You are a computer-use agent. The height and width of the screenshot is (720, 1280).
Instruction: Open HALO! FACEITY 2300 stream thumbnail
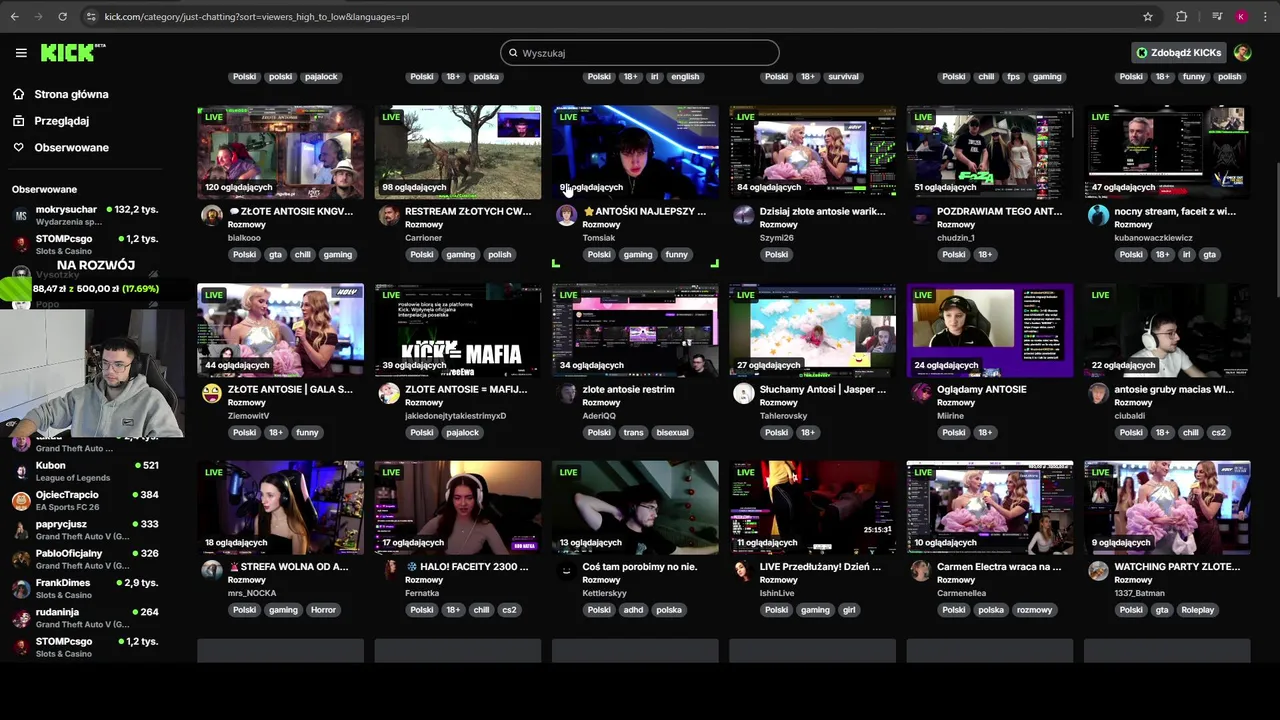point(458,508)
